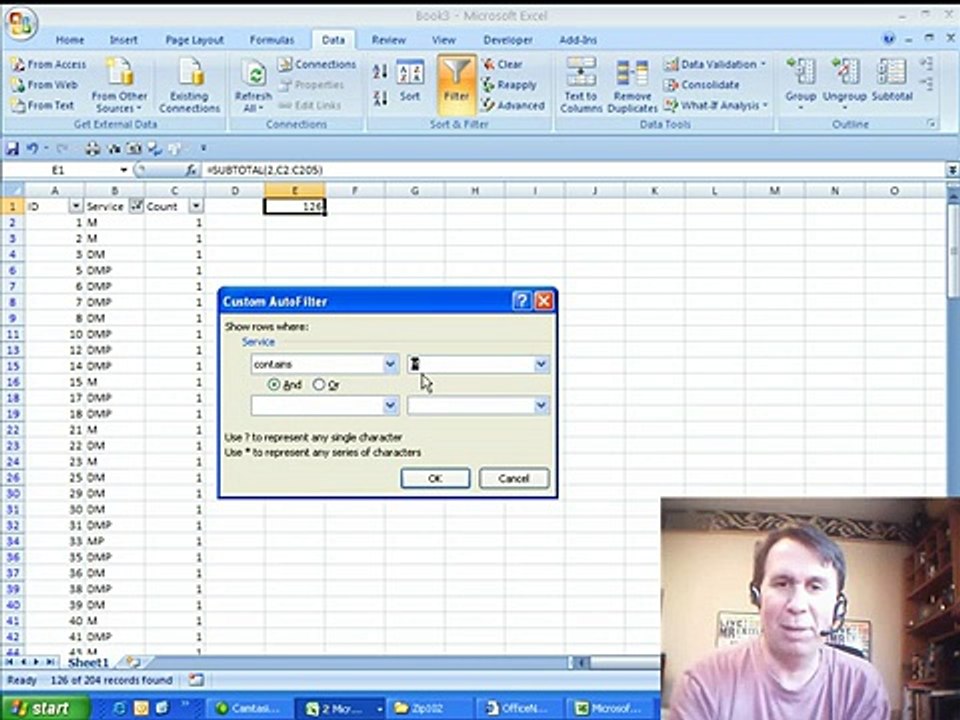Open the 'contains' operator dropdown
The image size is (960, 720).
[390, 364]
